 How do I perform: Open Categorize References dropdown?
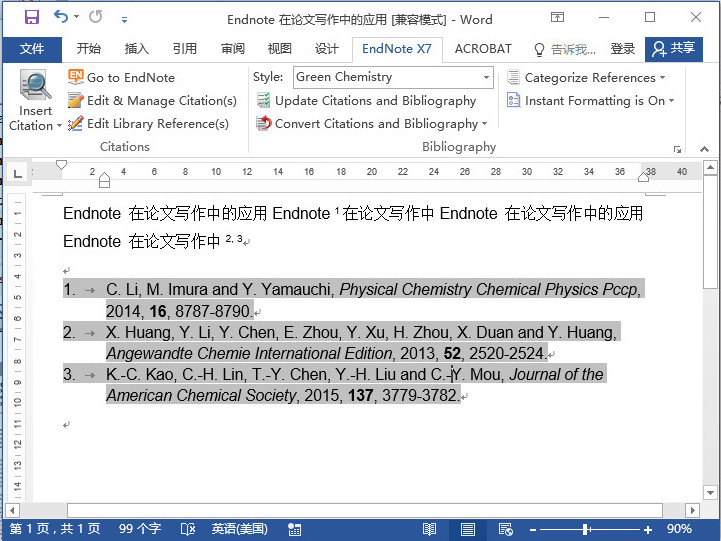pyautogui.click(x=586, y=77)
